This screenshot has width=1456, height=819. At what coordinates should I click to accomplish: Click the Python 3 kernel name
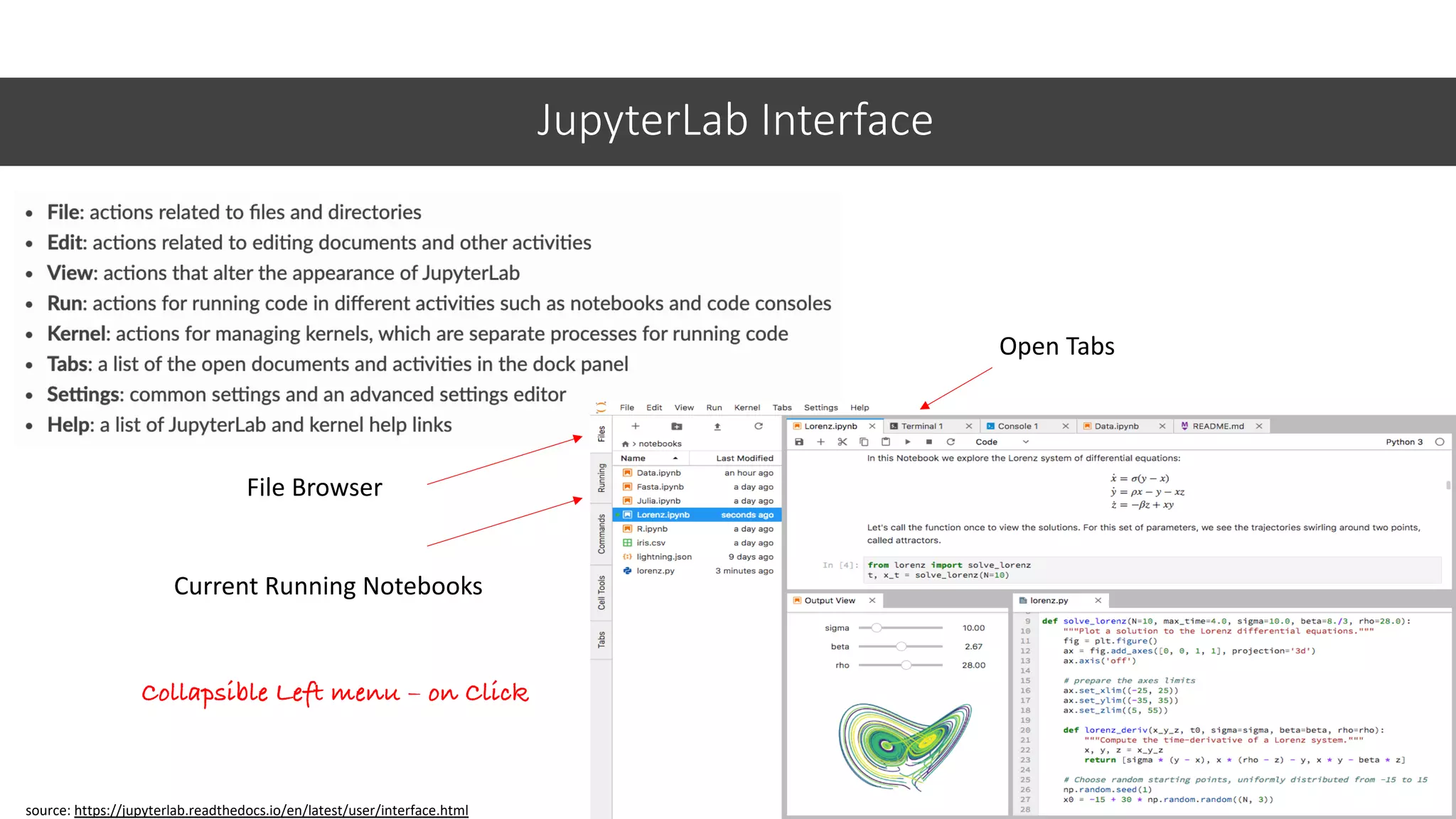[1404, 441]
